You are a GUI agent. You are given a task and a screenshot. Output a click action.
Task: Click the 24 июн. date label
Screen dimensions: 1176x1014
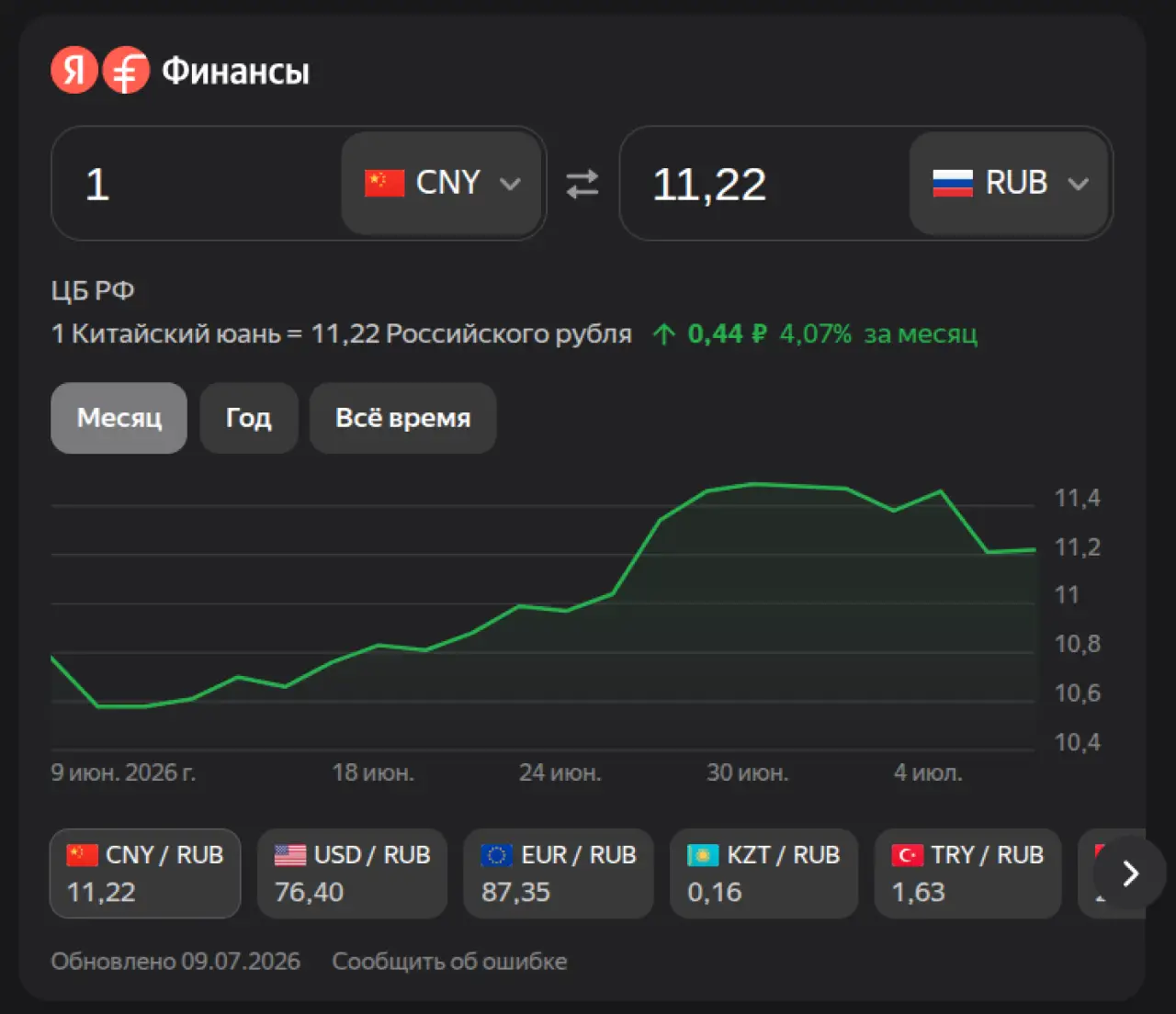(x=560, y=772)
